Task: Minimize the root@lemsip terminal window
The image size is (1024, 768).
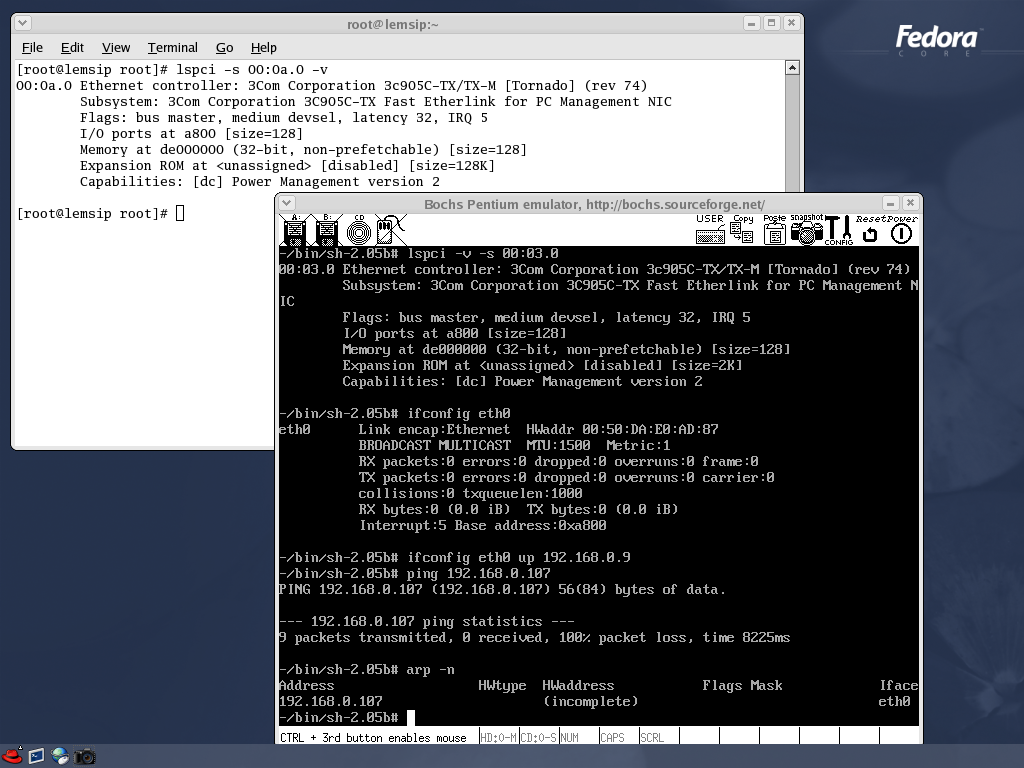Action: point(752,24)
